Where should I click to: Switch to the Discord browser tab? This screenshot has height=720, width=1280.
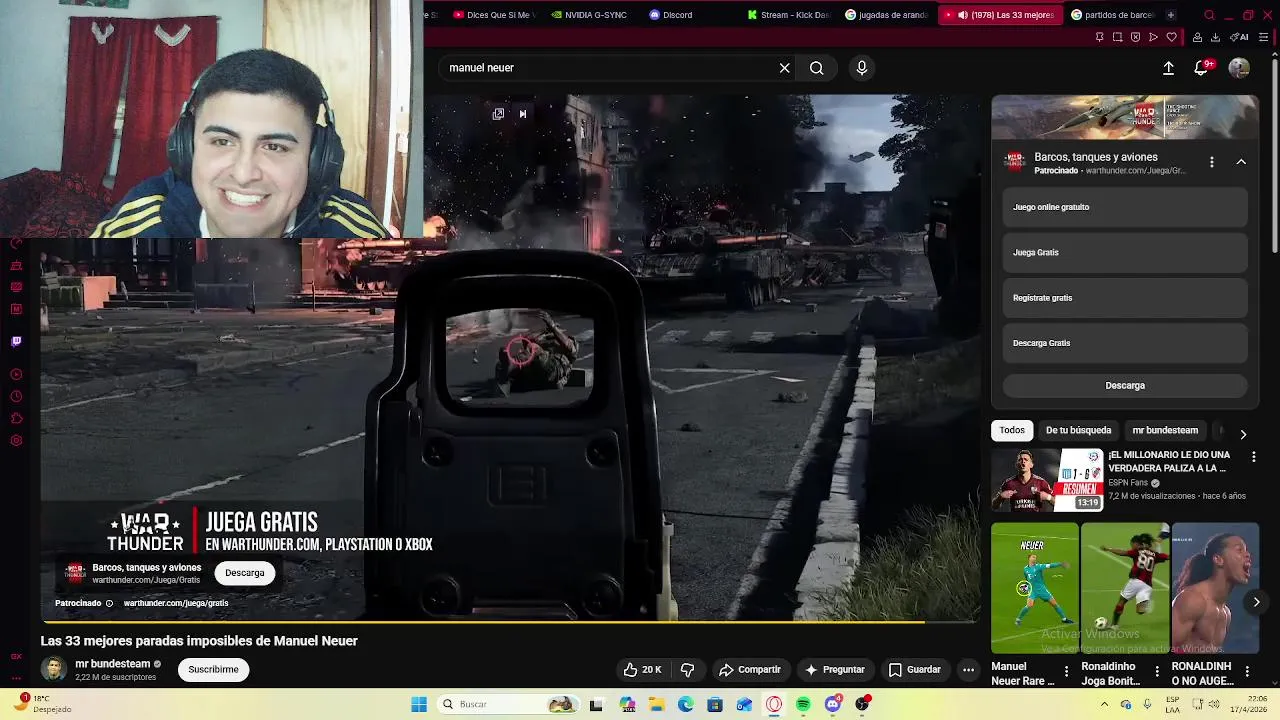tap(671, 15)
